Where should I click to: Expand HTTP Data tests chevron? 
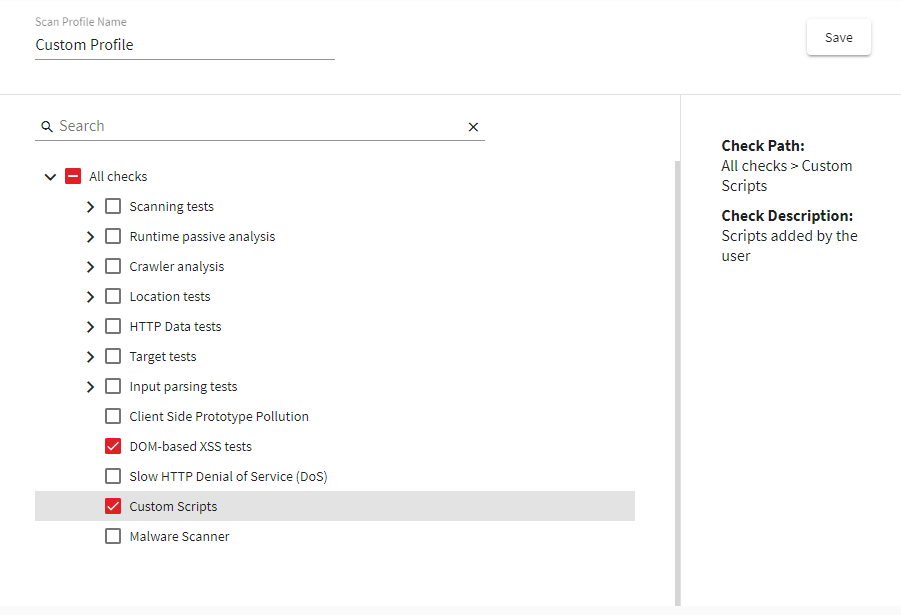point(91,327)
